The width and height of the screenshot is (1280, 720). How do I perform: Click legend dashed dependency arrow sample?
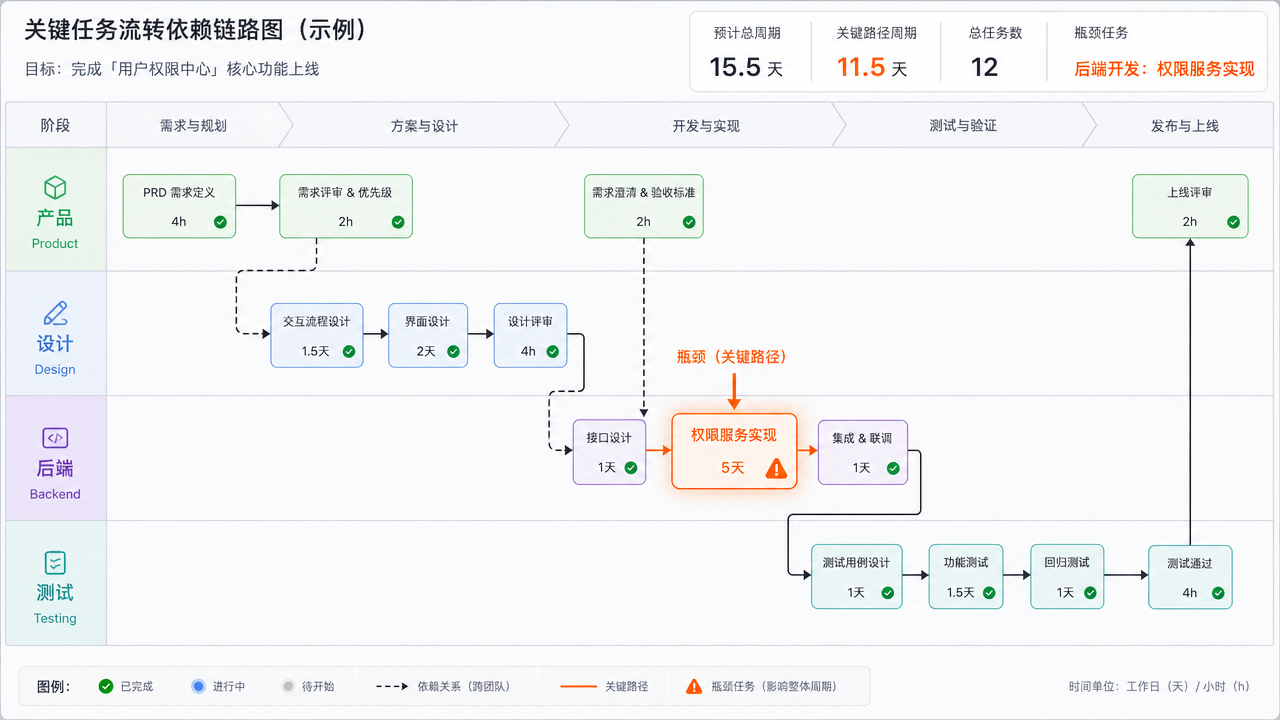pyautogui.click(x=392, y=686)
